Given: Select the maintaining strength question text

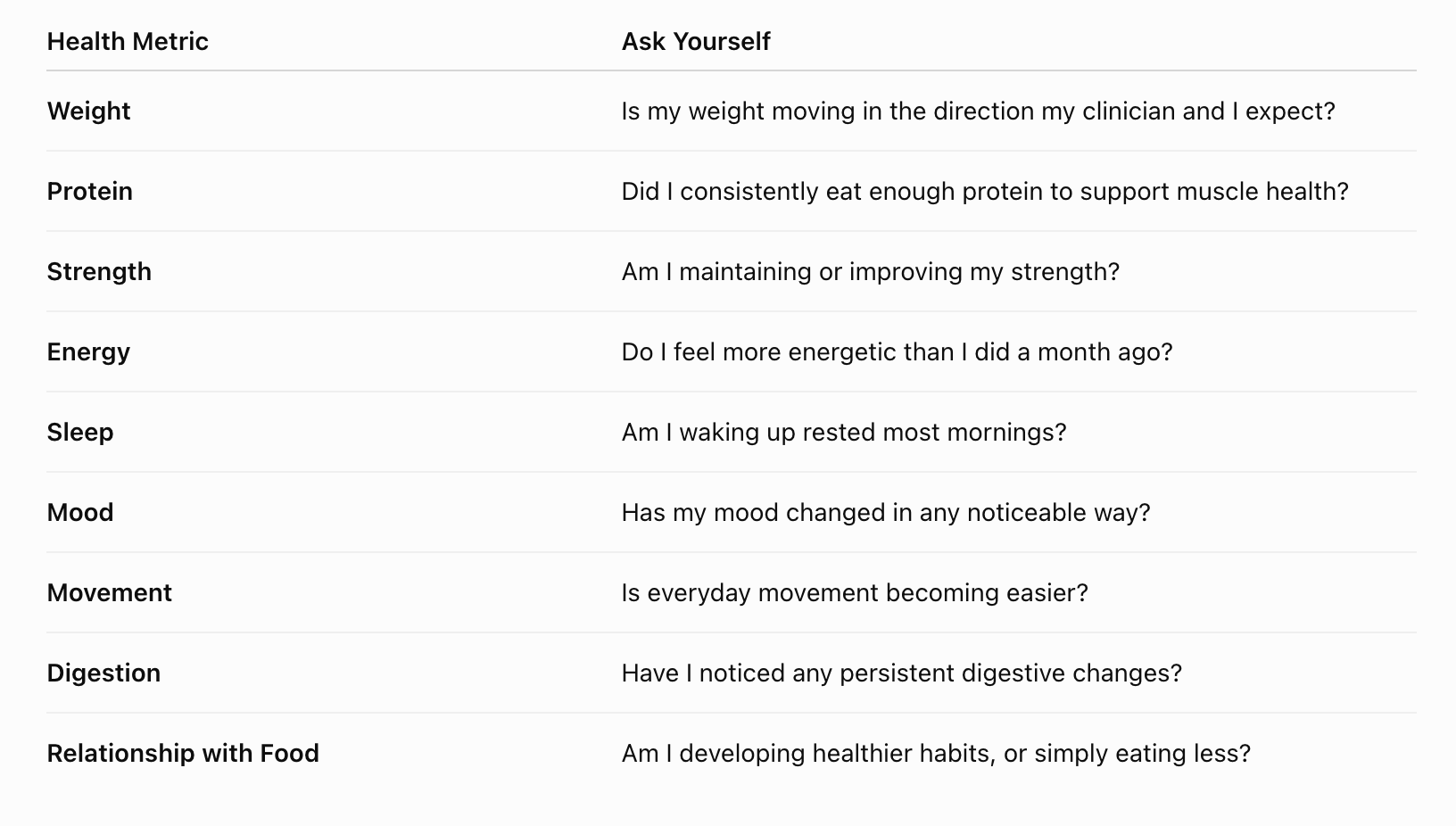Looking at the screenshot, I should (870, 272).
